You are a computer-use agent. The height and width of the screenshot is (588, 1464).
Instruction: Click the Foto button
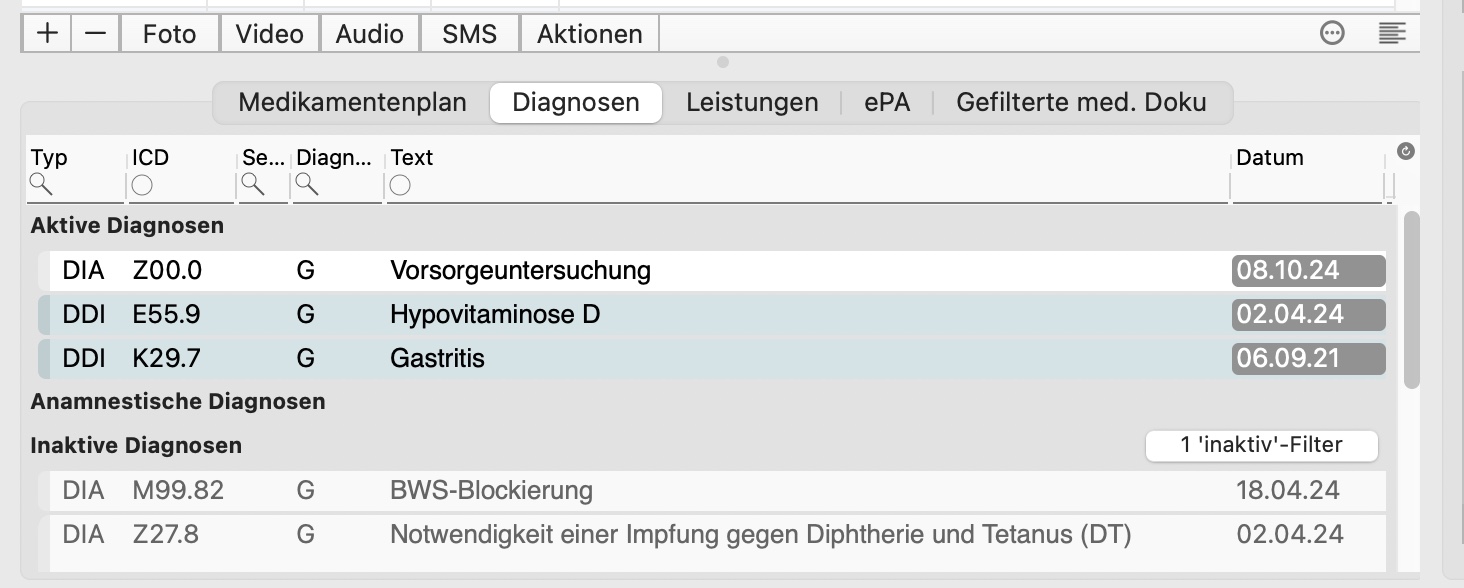tap(169, 33)
